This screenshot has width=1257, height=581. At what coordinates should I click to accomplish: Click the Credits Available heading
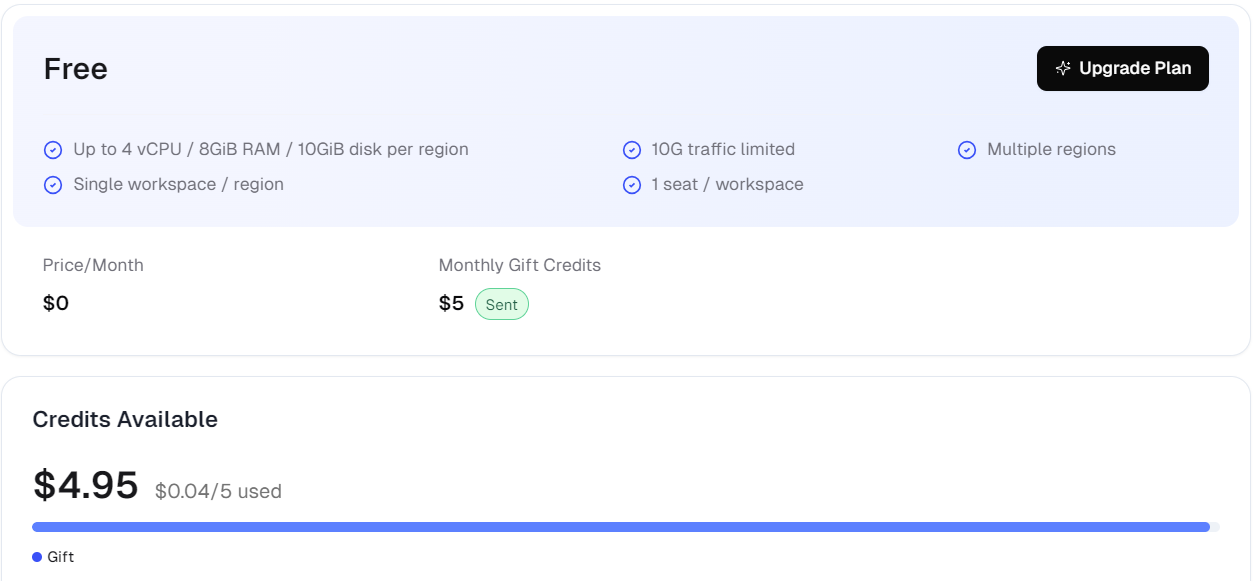125,419
